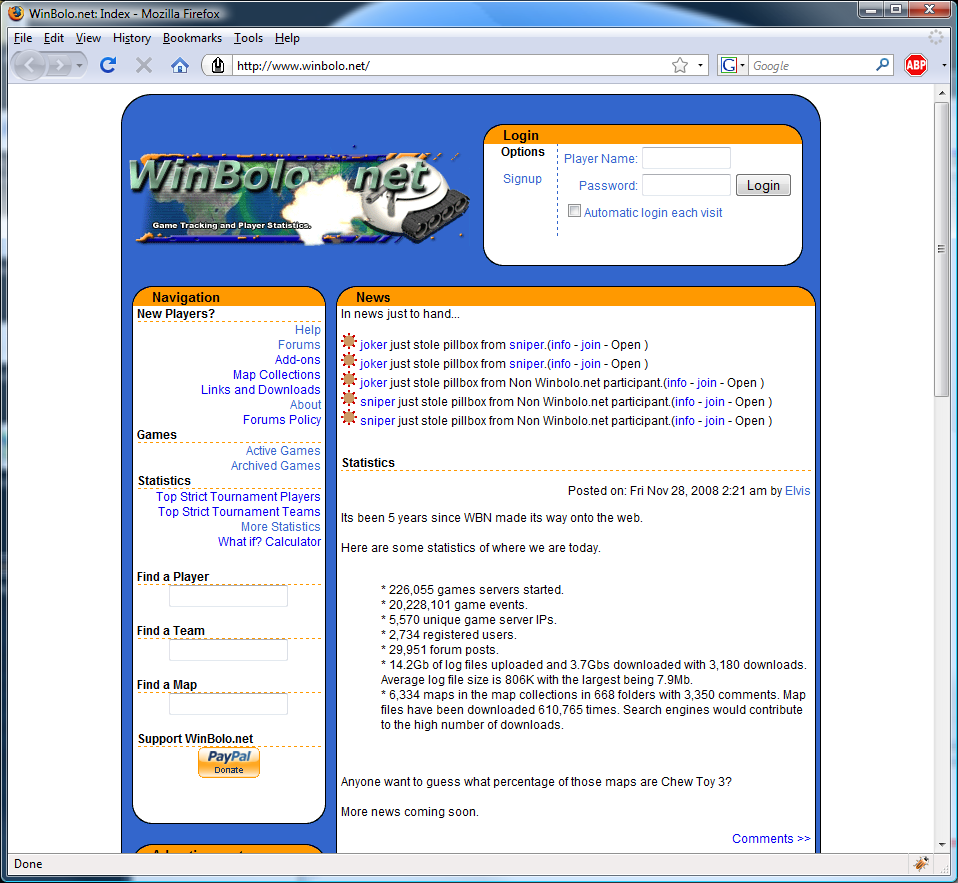
Task: Click the PayPal Donate button
Action: click(229, 762)
